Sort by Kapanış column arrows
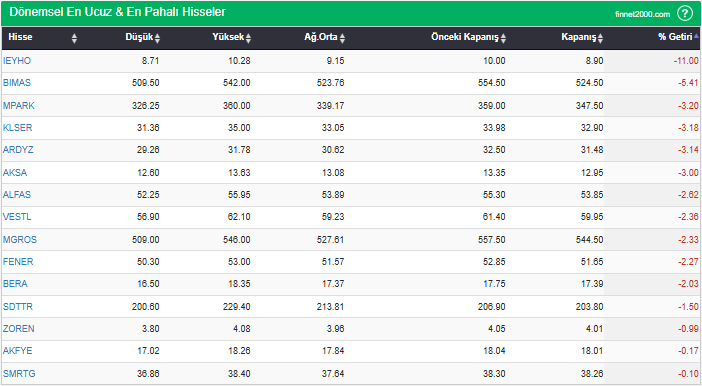The height and width of the screenshot is (386, 702). click(x=600, y=38)
